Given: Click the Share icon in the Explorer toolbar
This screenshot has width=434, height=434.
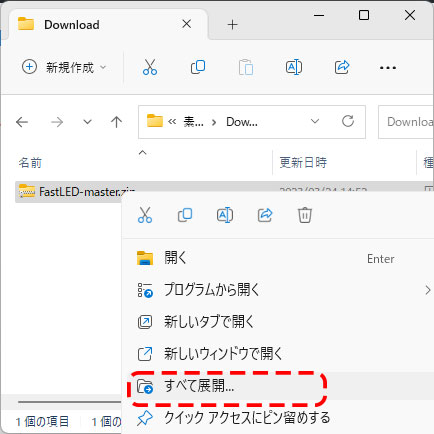Looking at the screenshot, I should tap(342, 67).
